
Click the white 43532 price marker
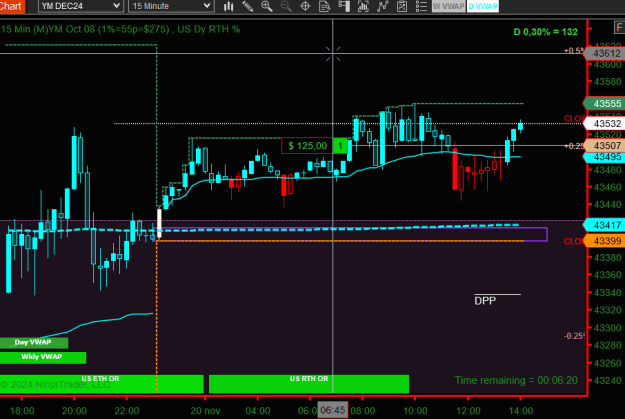pyautogui.click(x=605, y=124)
